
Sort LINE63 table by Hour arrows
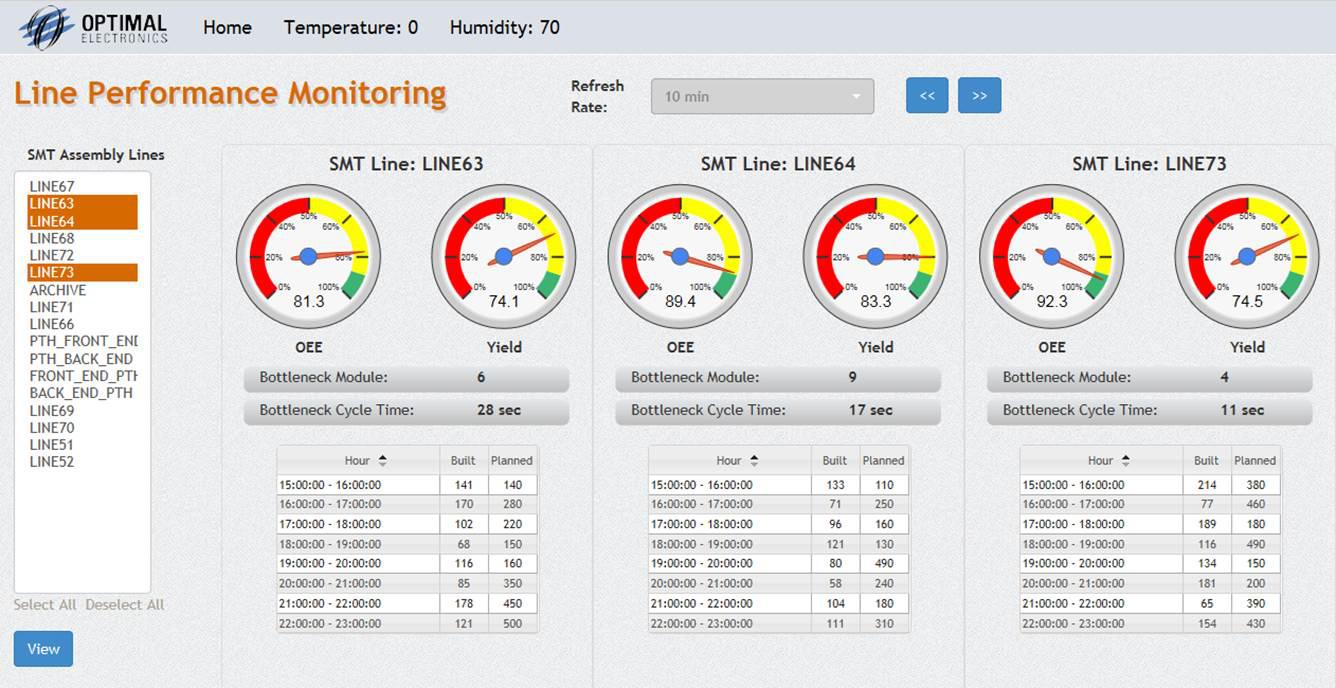pyautogui.click(x=382, y=461)
